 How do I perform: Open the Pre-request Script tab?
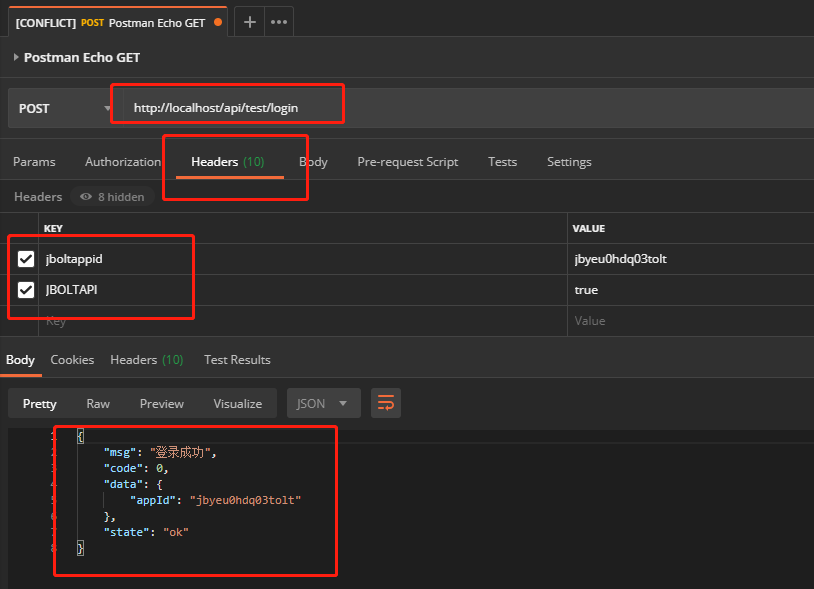pos(407,162)
